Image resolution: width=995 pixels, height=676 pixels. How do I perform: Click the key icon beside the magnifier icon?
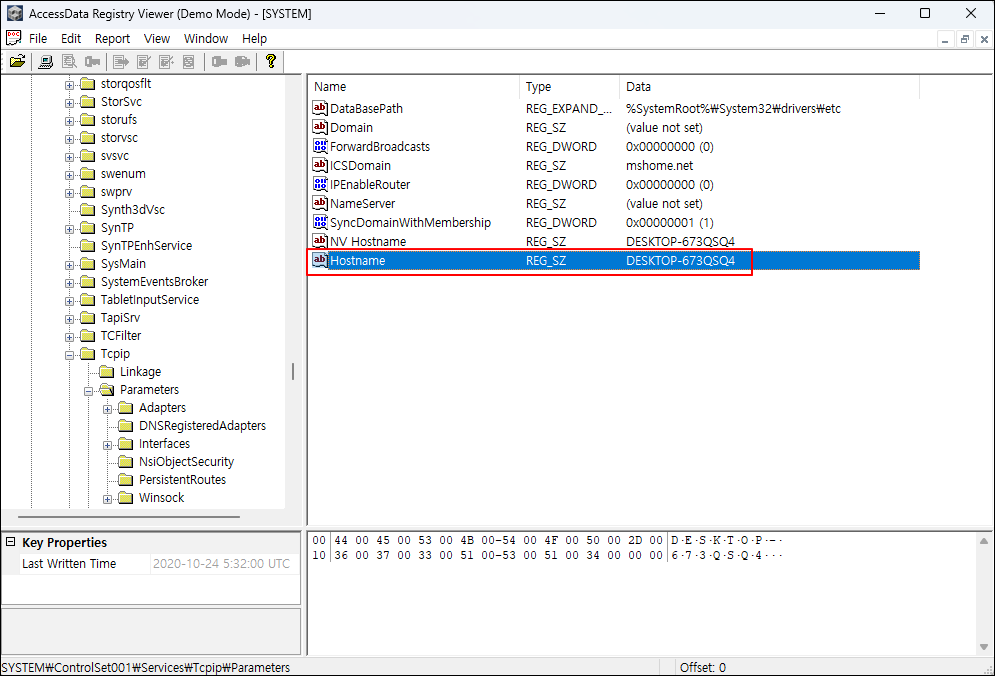(93, 61)
